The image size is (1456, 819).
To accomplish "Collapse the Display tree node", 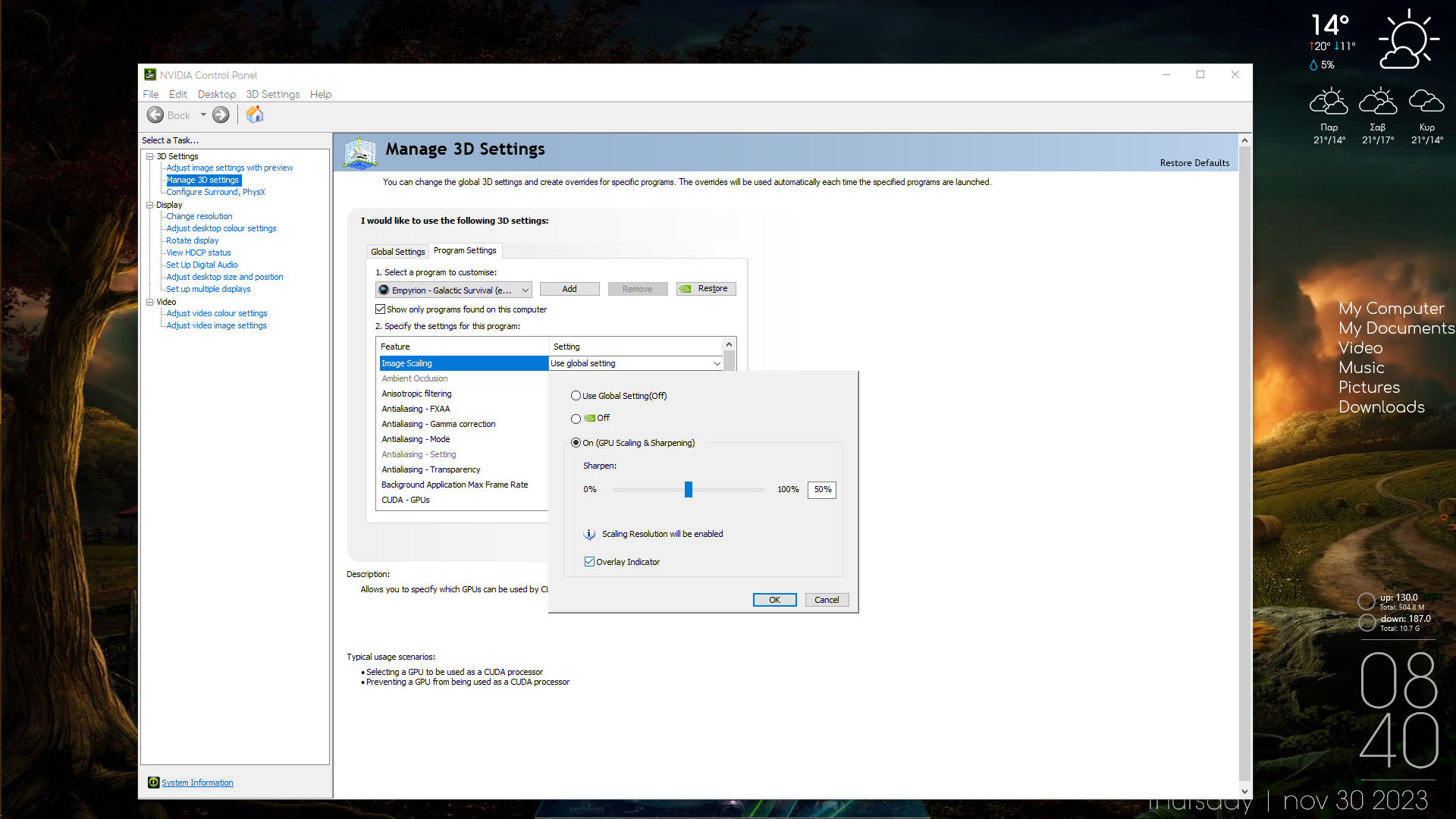I will pyautogui.click(x=150, y=205).
